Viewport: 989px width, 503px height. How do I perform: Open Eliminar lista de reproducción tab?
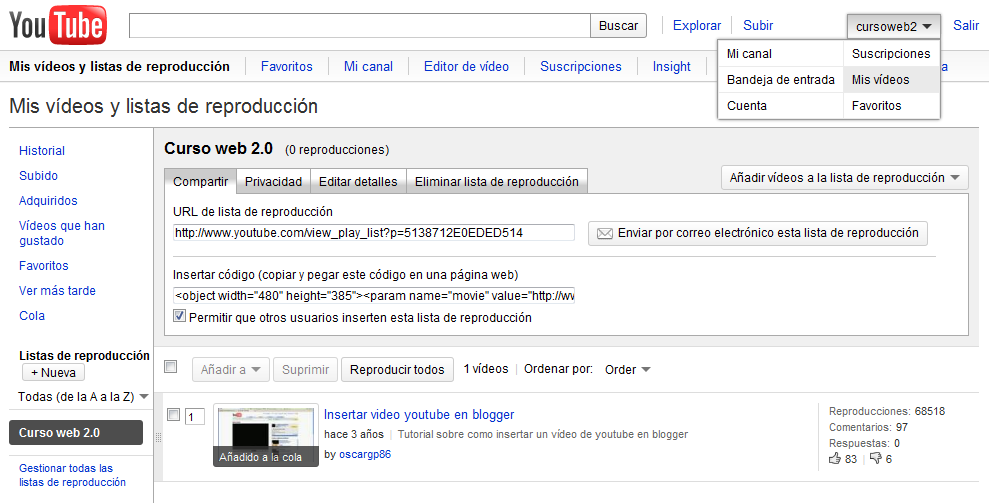point(497,181)
